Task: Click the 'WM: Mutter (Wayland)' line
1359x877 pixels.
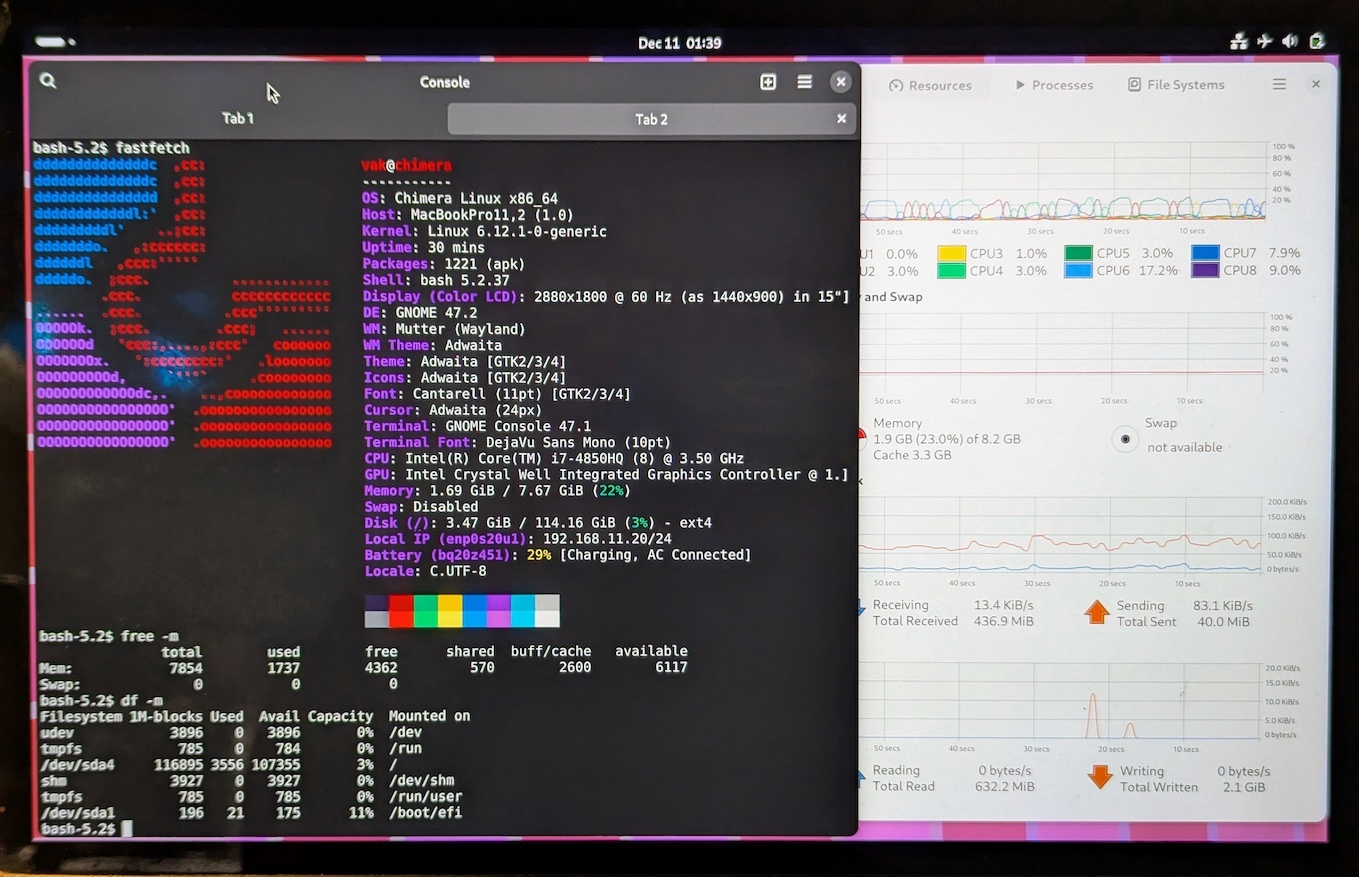Action: pyautogui.click(x=443, y=329)
